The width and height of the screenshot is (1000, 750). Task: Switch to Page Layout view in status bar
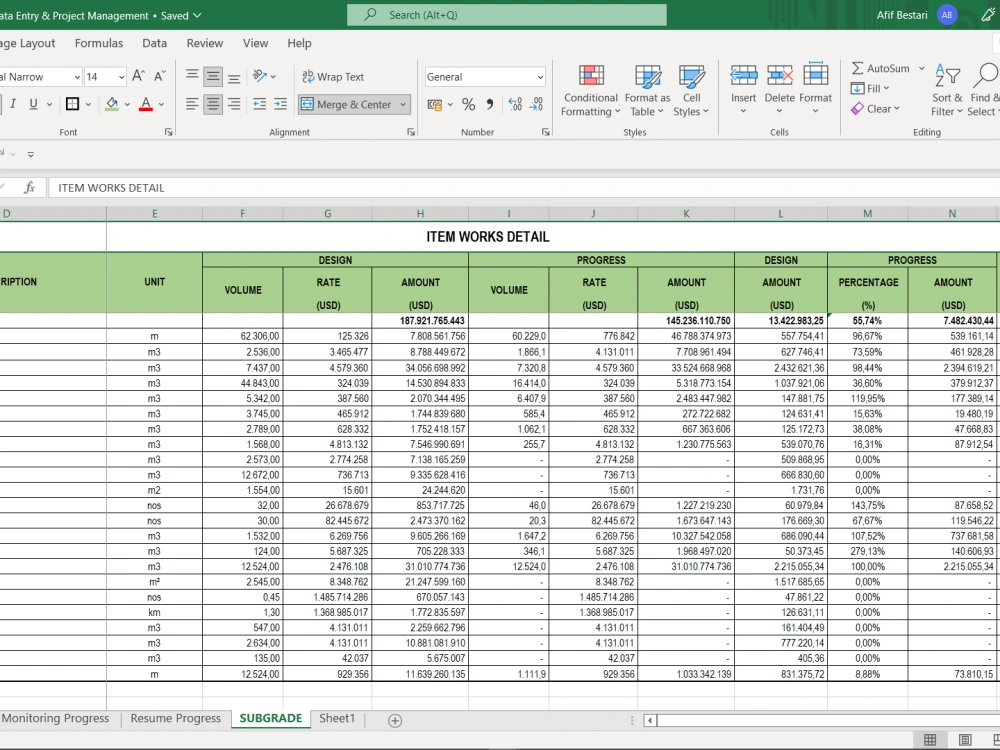point(965,739)
